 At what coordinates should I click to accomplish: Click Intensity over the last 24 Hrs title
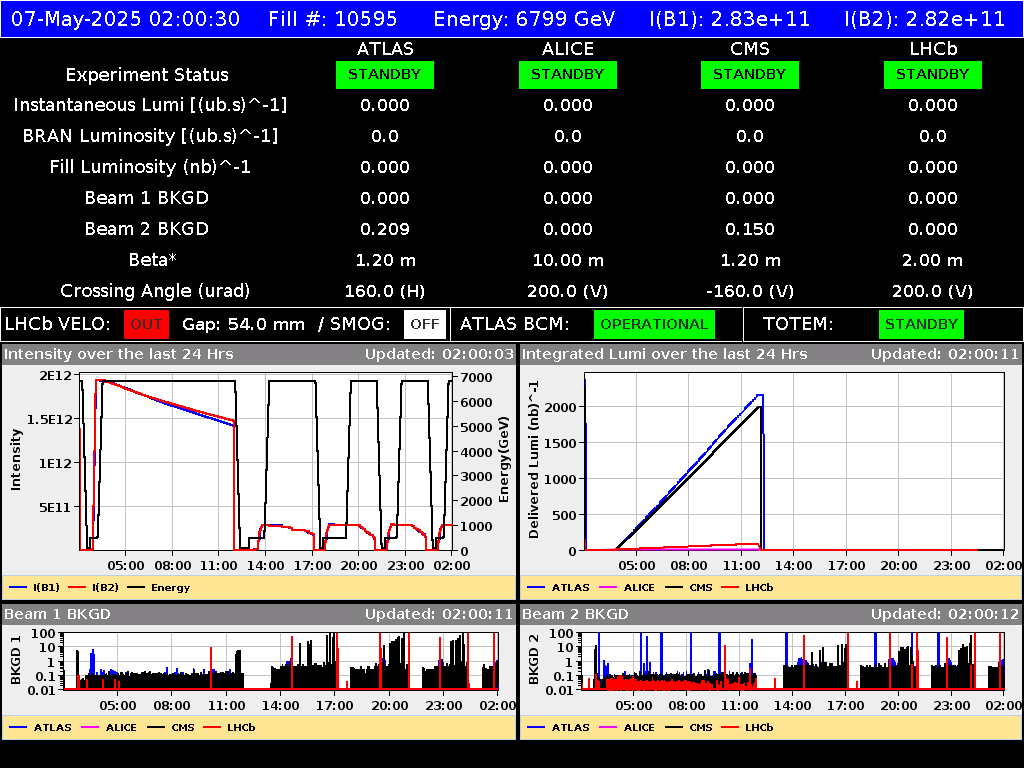[x=118, y=355]
